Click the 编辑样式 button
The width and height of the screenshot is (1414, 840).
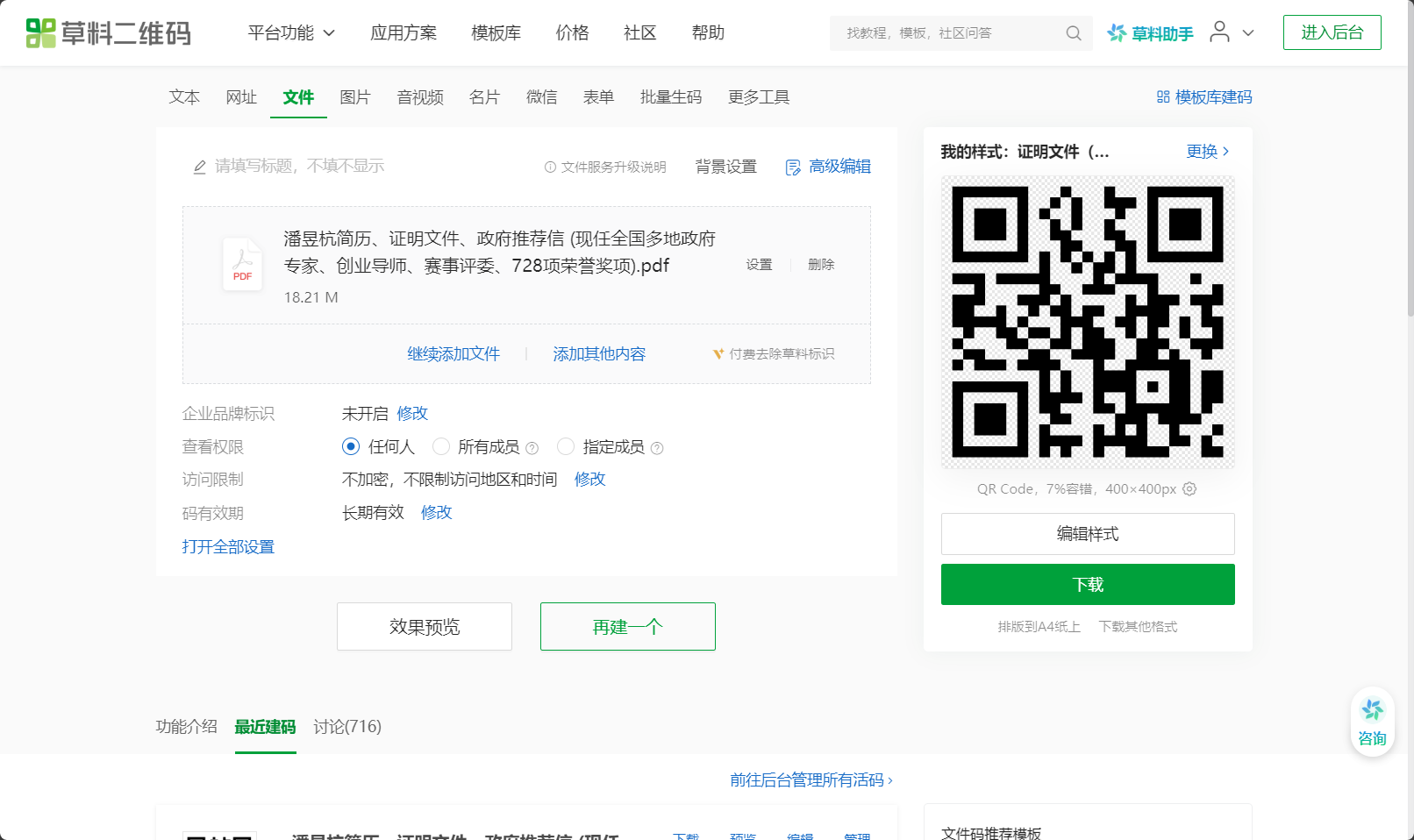pyautogui.click(x=1088, y=534)
